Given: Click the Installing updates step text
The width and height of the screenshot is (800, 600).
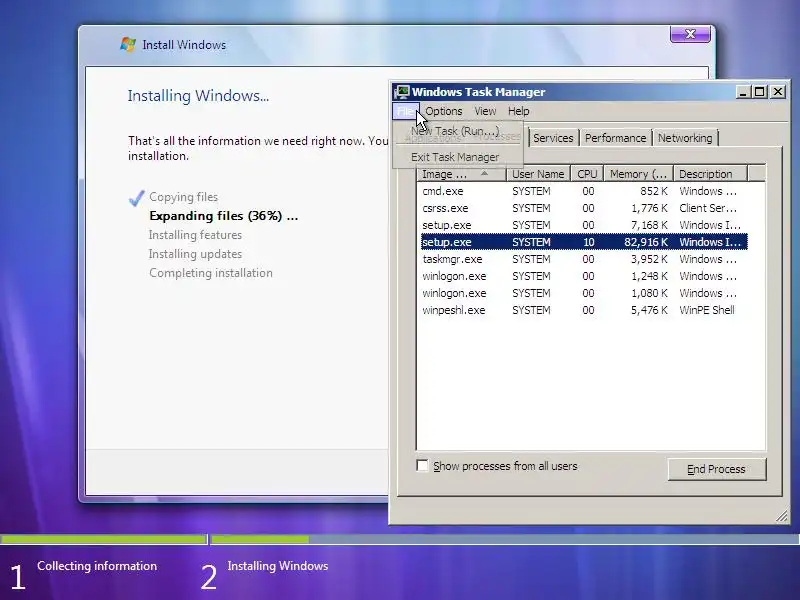Looking at the screenshot, I should (195, 254).
